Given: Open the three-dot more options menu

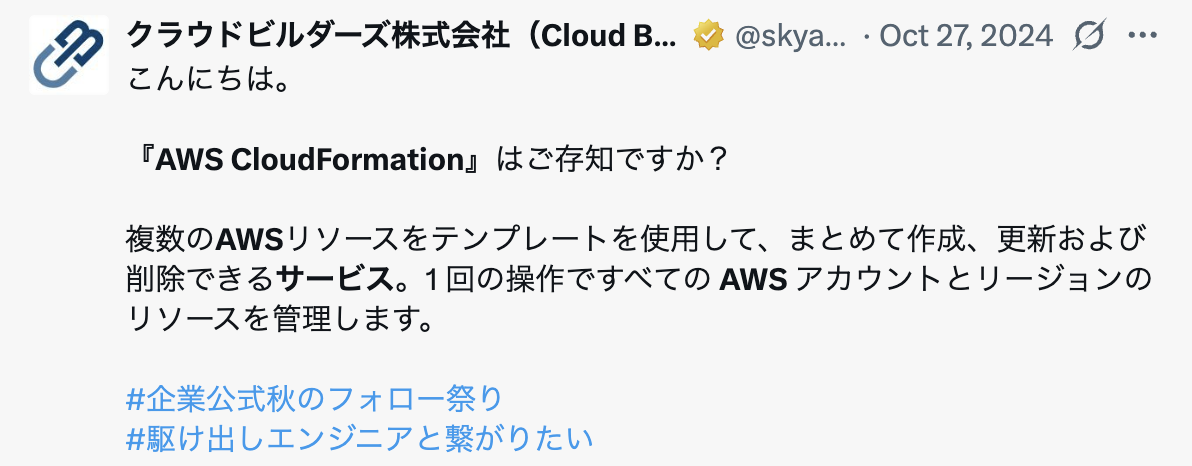Looking at the screenshot, I should point(1142,36).
